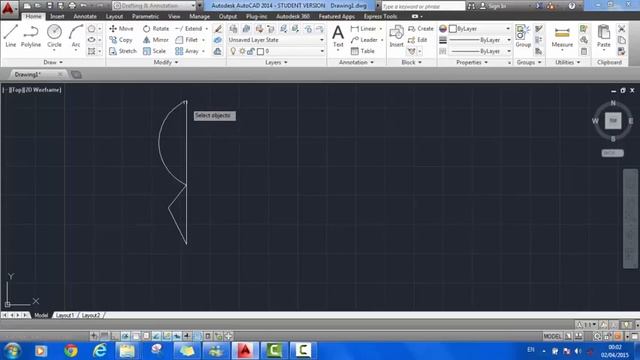Choose the Circle tool in Draw panel
This screenshot has height=360, width=640.
54,36
